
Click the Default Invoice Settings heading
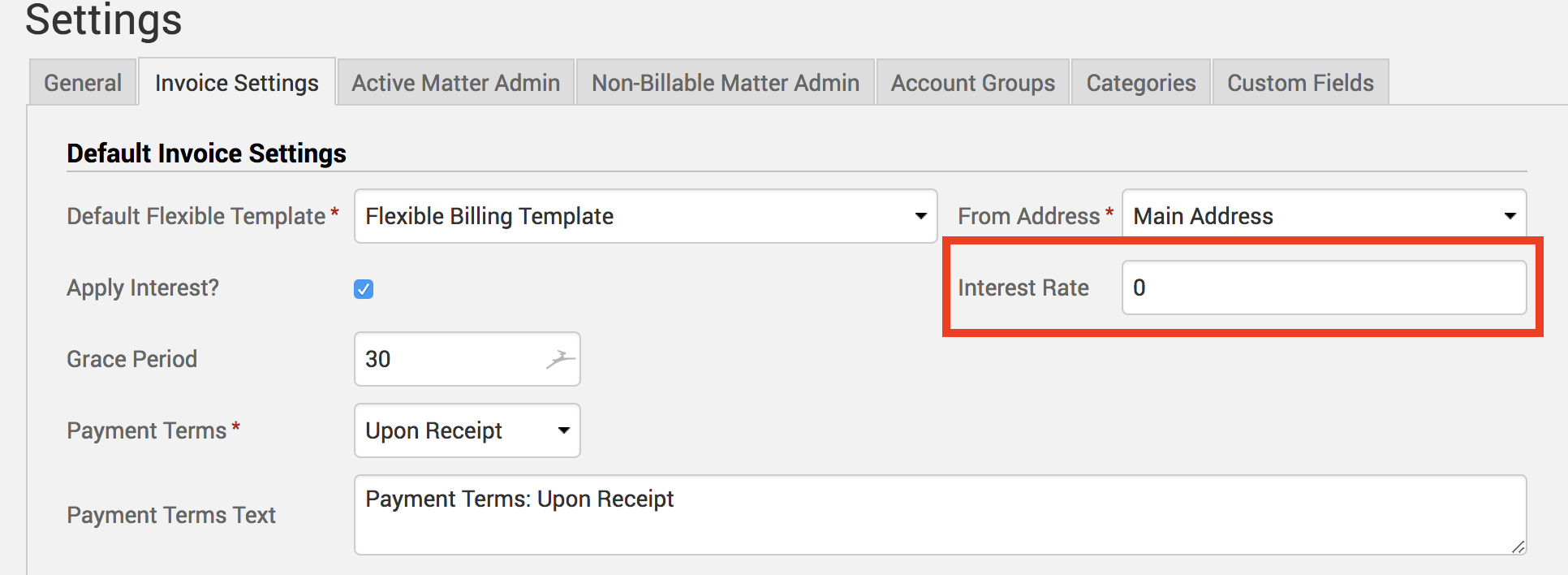point(206,153)
